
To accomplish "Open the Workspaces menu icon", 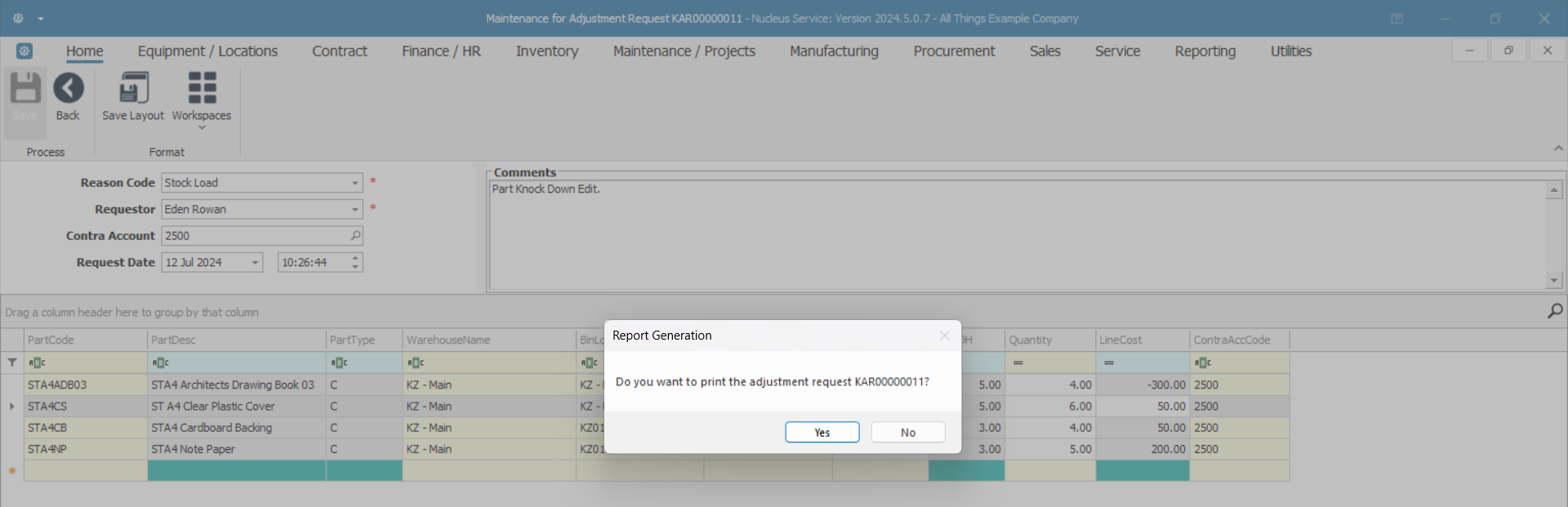I will (202, 88).
